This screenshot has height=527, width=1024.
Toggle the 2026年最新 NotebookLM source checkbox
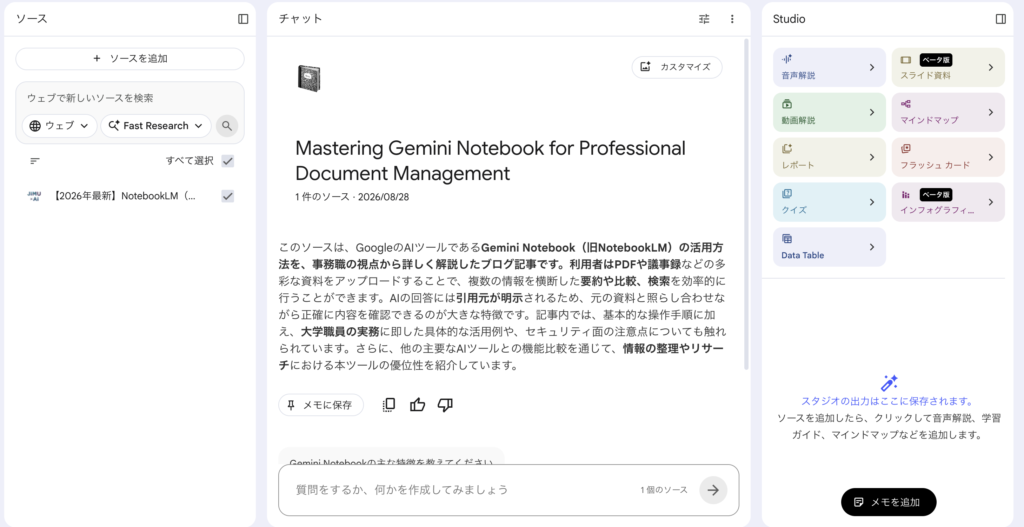click(x=227, y=196)
